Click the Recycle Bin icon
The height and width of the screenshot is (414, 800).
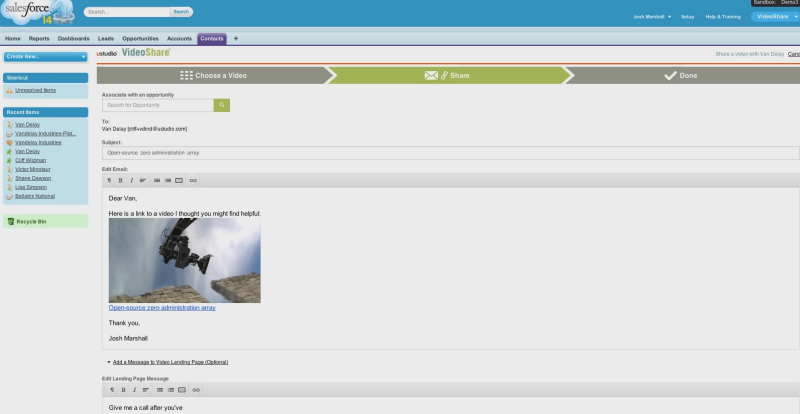click(11, 222)
